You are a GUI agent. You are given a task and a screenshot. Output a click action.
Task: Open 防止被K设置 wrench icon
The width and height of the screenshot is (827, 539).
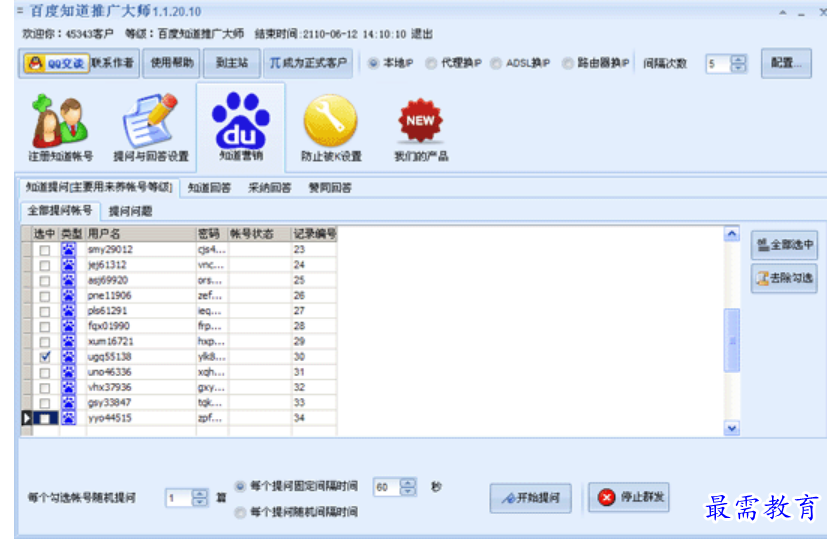(331, 127)
